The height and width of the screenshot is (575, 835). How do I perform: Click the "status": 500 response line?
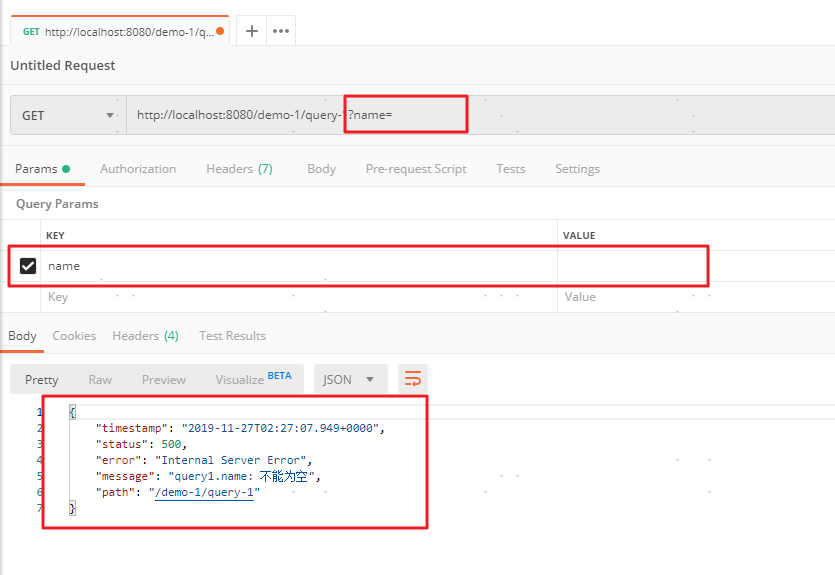(x=141, y=444)
